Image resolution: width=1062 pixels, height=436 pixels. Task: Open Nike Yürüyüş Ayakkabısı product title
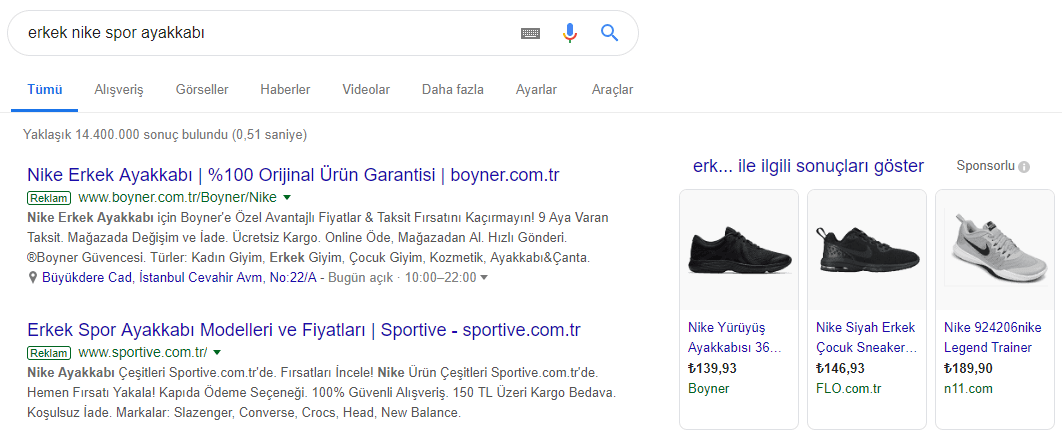735,338
